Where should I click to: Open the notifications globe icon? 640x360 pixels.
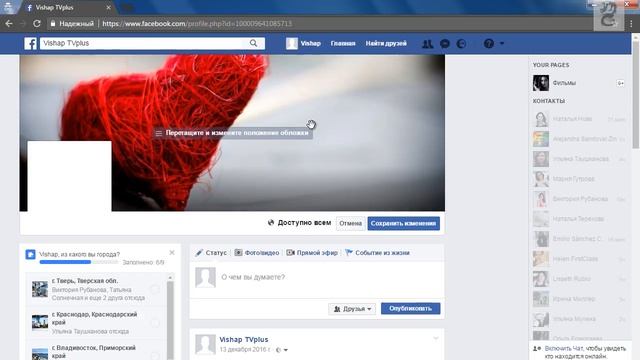(461, 43)
